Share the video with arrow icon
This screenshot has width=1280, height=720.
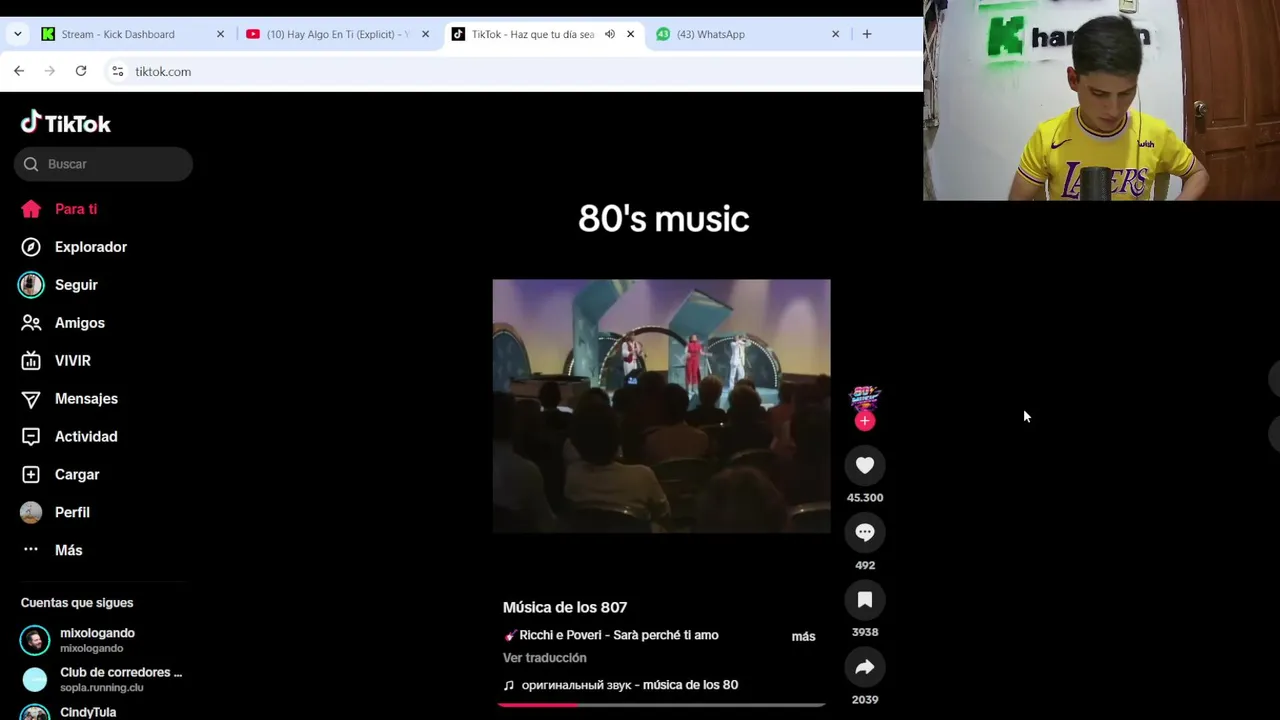tap(865, 667)
